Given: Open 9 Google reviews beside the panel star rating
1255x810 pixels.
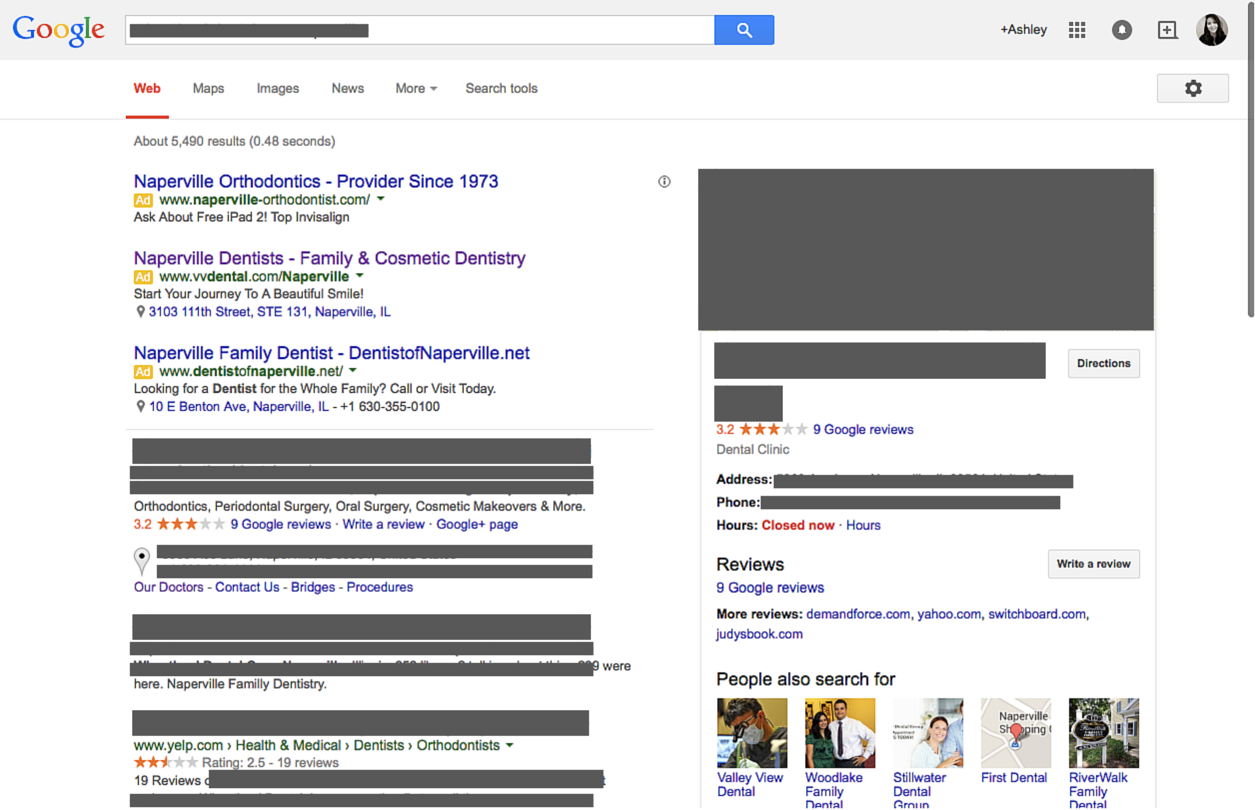Looking at the screenshot, I should click(863, 430).
